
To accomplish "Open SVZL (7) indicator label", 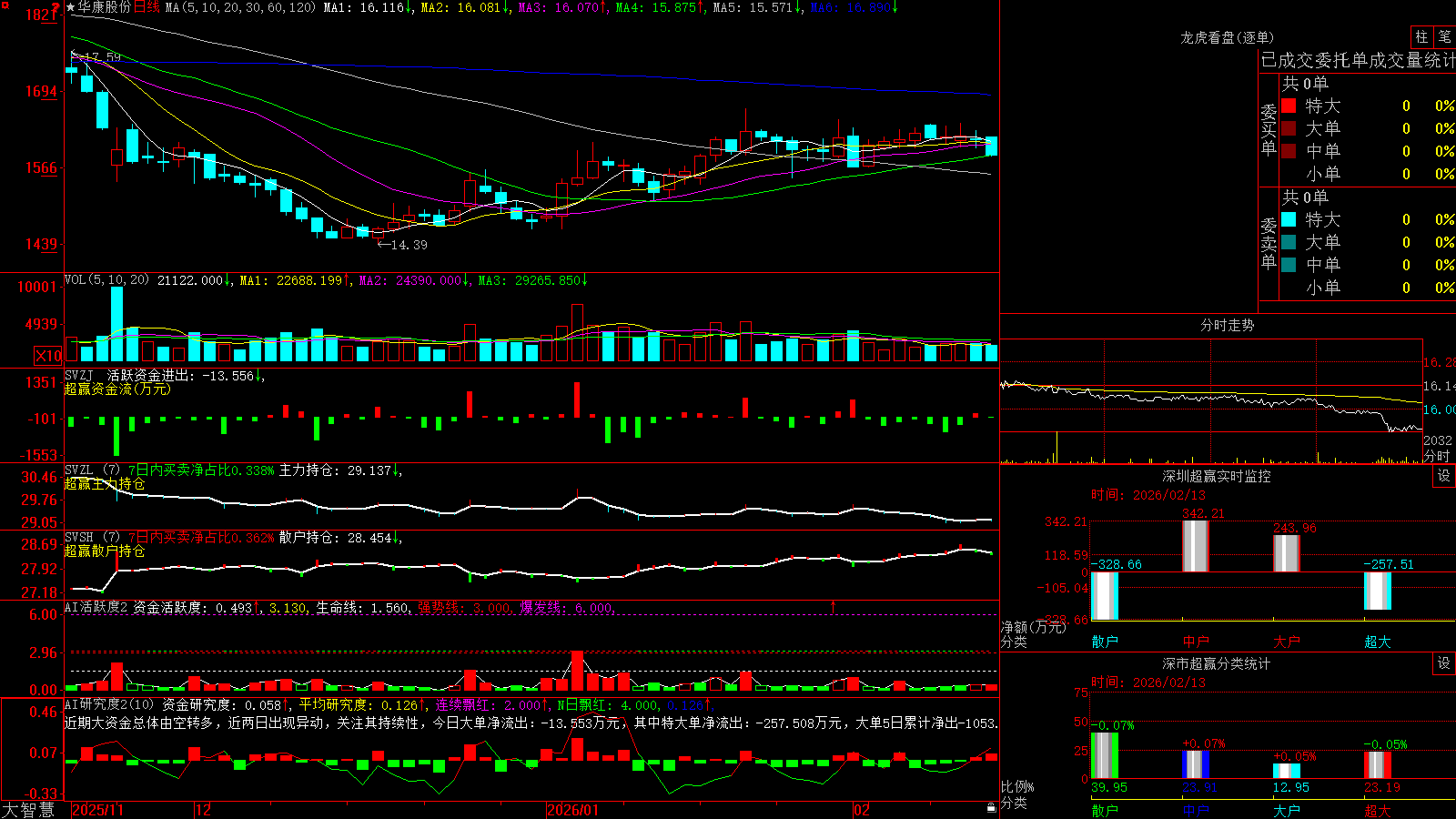I will pos(93,470).
